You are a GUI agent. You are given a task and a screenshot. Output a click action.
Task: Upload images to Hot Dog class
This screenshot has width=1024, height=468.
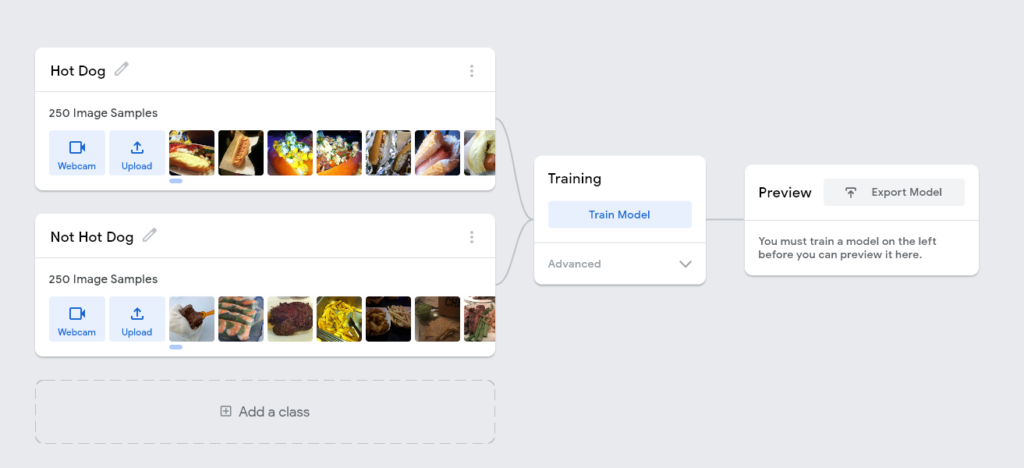tap(137, 153)
